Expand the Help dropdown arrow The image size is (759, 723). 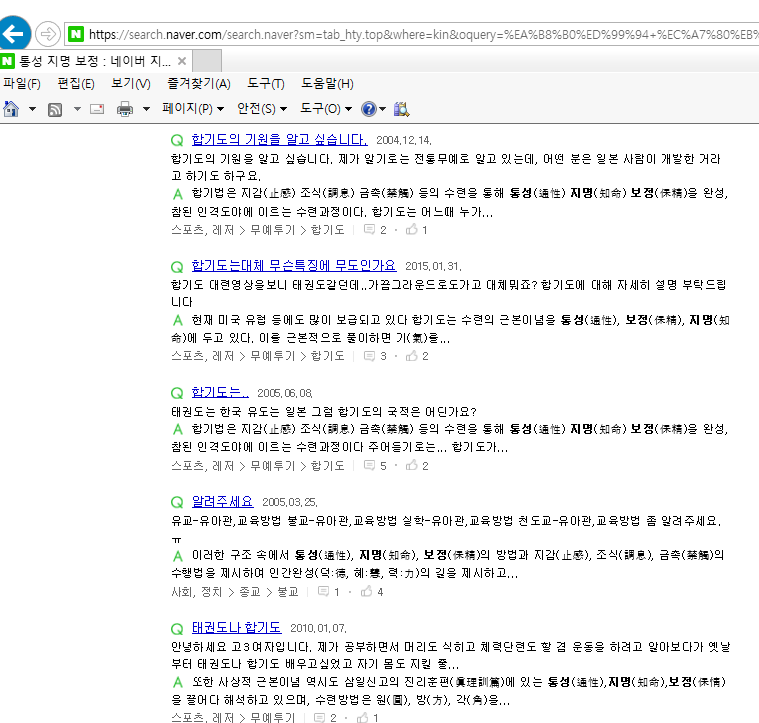click(x=382, y=109)
